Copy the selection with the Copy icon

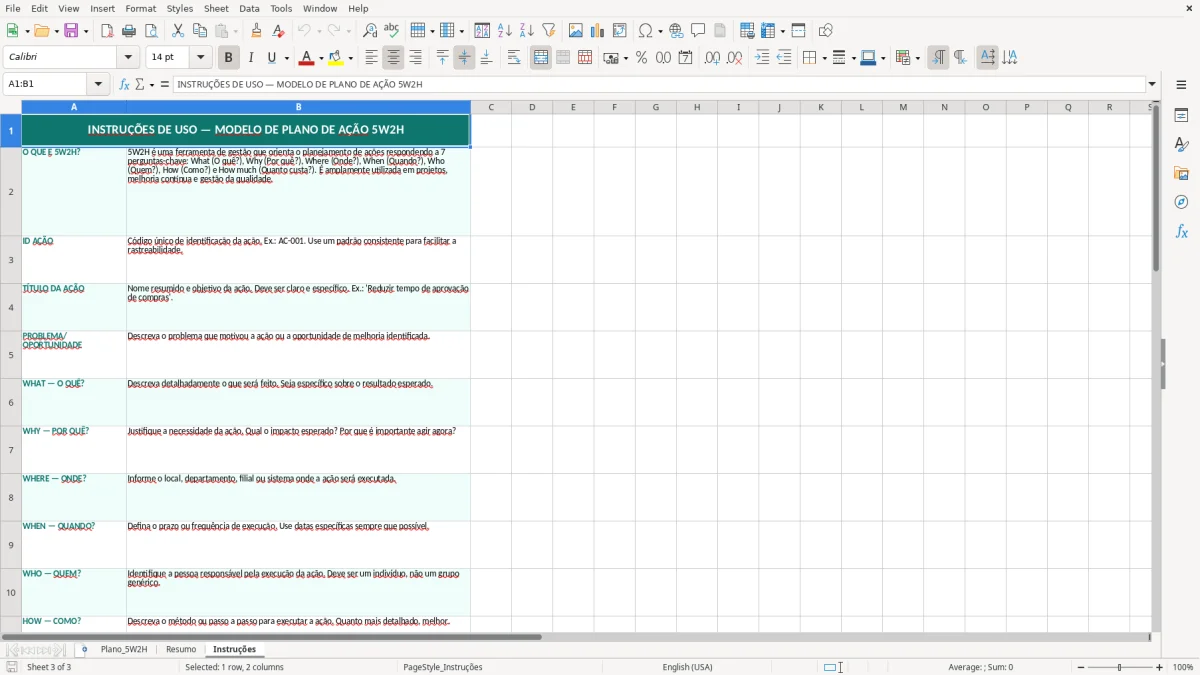200,31
